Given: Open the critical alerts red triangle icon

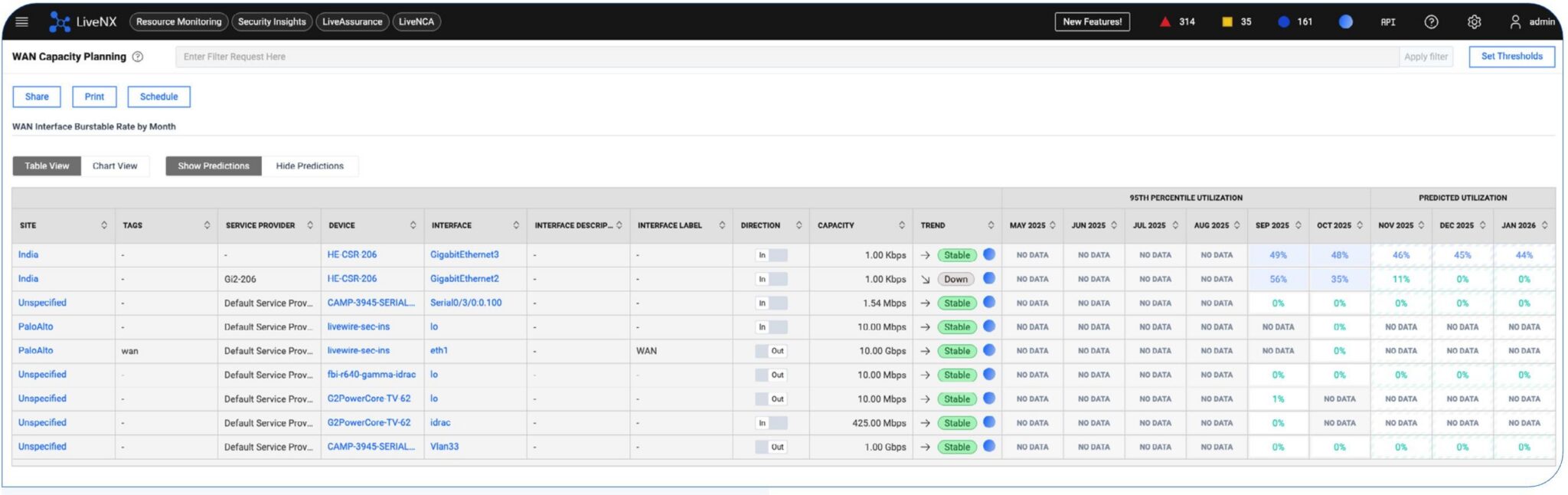Looking at the screenshot, I should tap(1165, 21).
